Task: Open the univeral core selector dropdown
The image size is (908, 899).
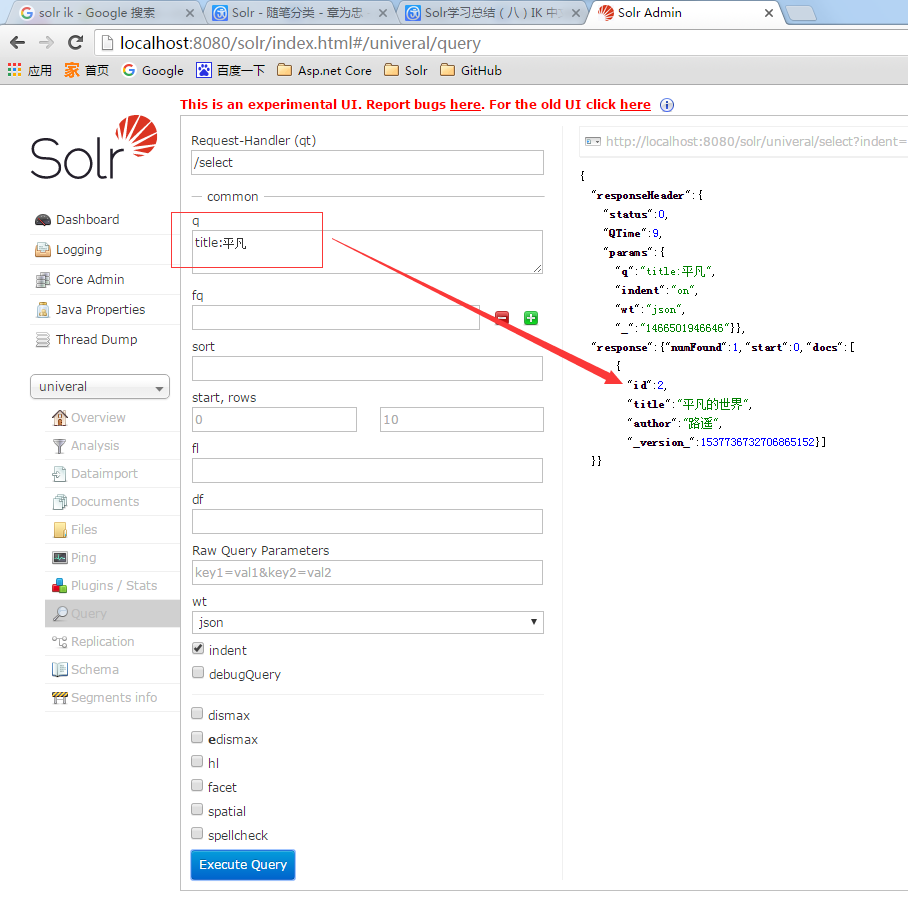Action: (x=100, y=387)
